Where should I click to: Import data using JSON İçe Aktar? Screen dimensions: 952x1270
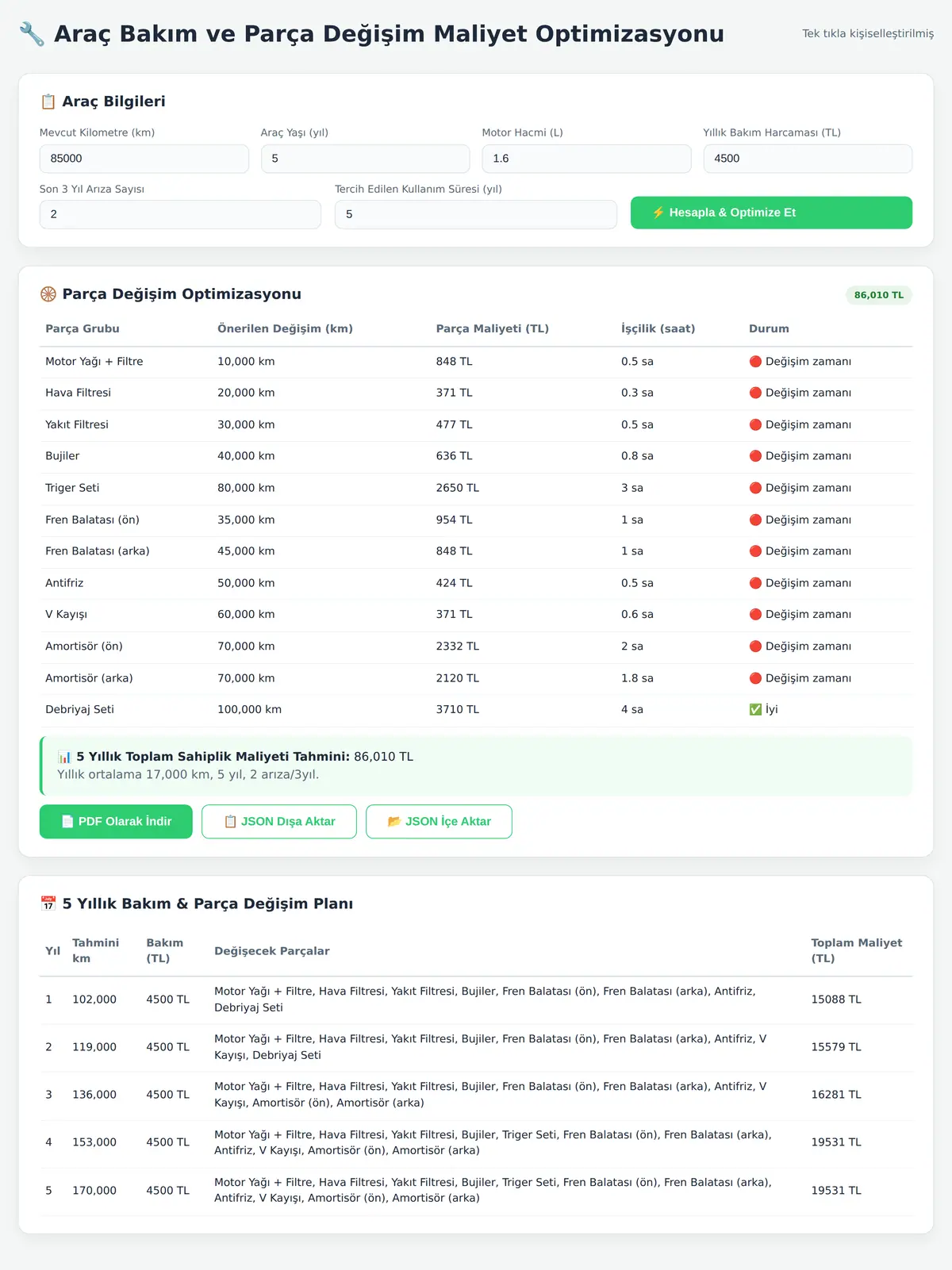pyautogui.click(x=439, y=822)
